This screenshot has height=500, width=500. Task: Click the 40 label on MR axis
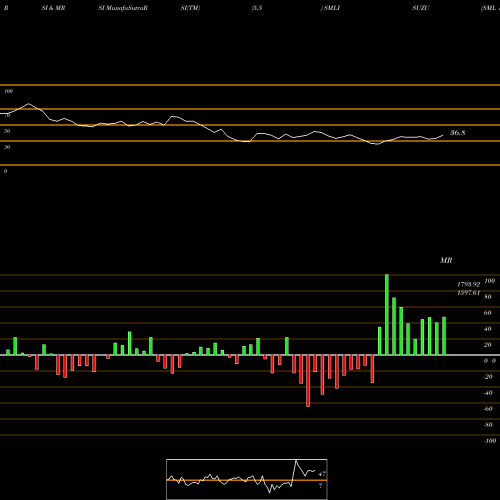[x=488, y=328]
